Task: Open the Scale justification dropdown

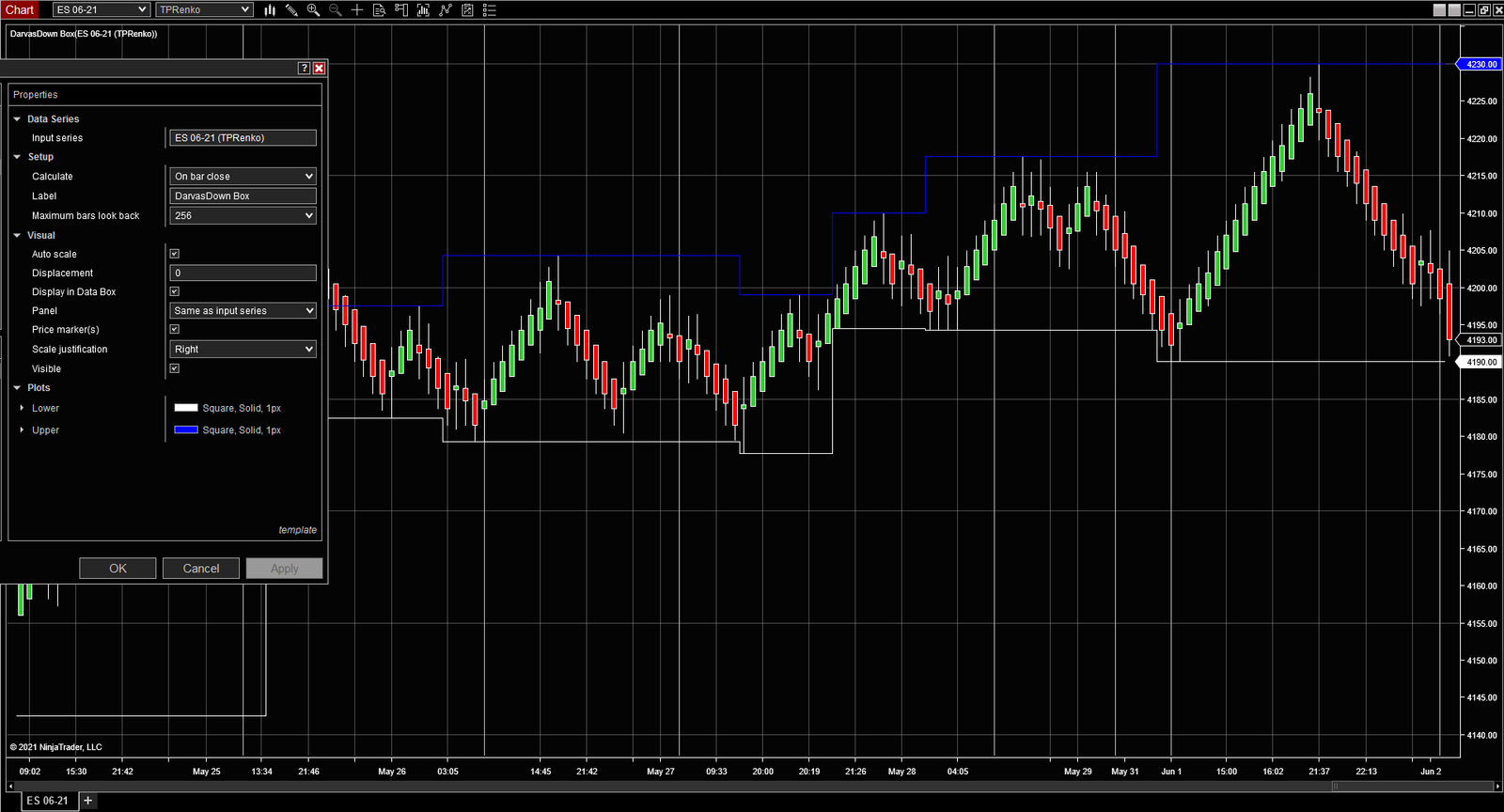Action: (x=243, y=350)
